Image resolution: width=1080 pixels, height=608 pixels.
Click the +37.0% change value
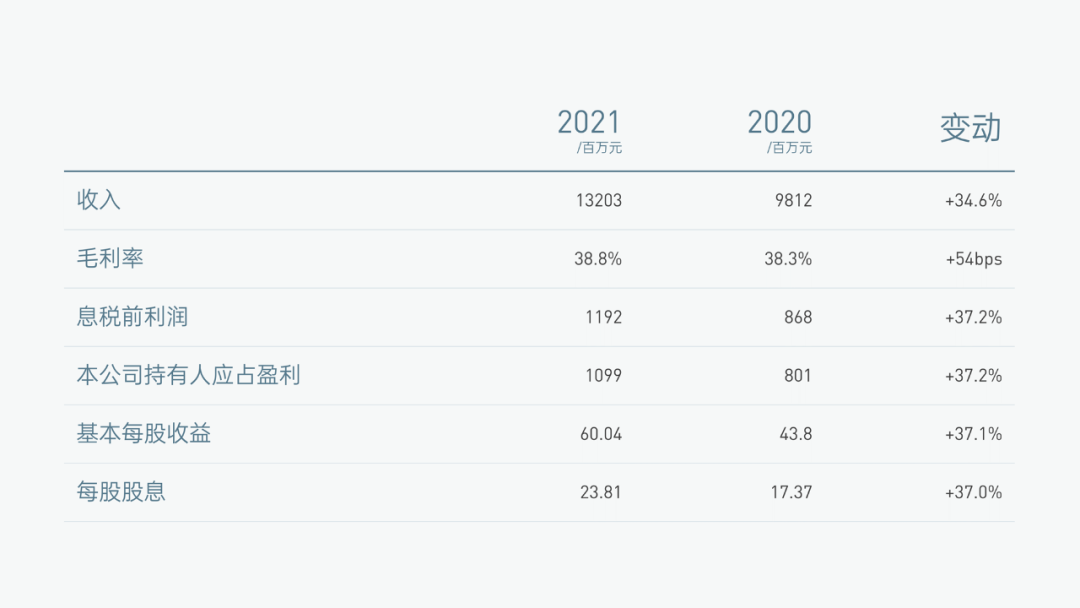click(973, 492)
